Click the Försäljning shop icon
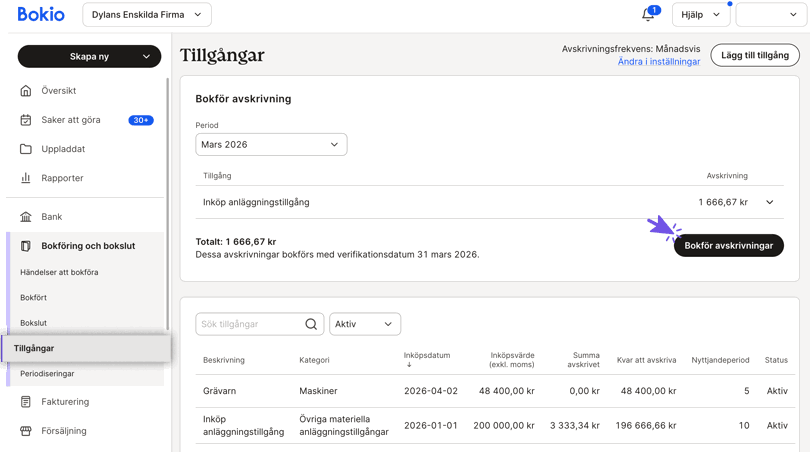Screen dimensions: 810x452 click(x=26, y=431)
